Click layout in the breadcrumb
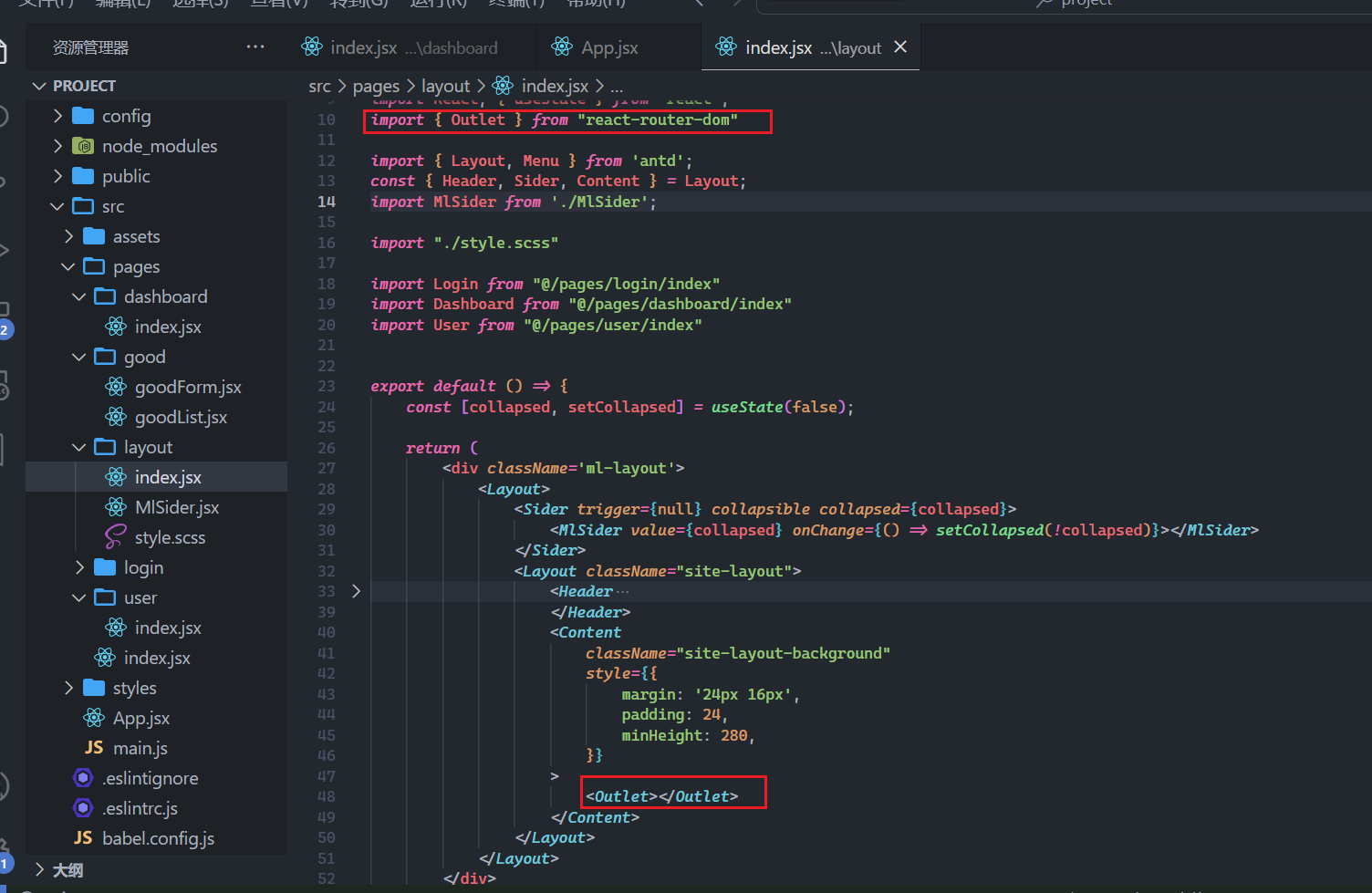 445,86
